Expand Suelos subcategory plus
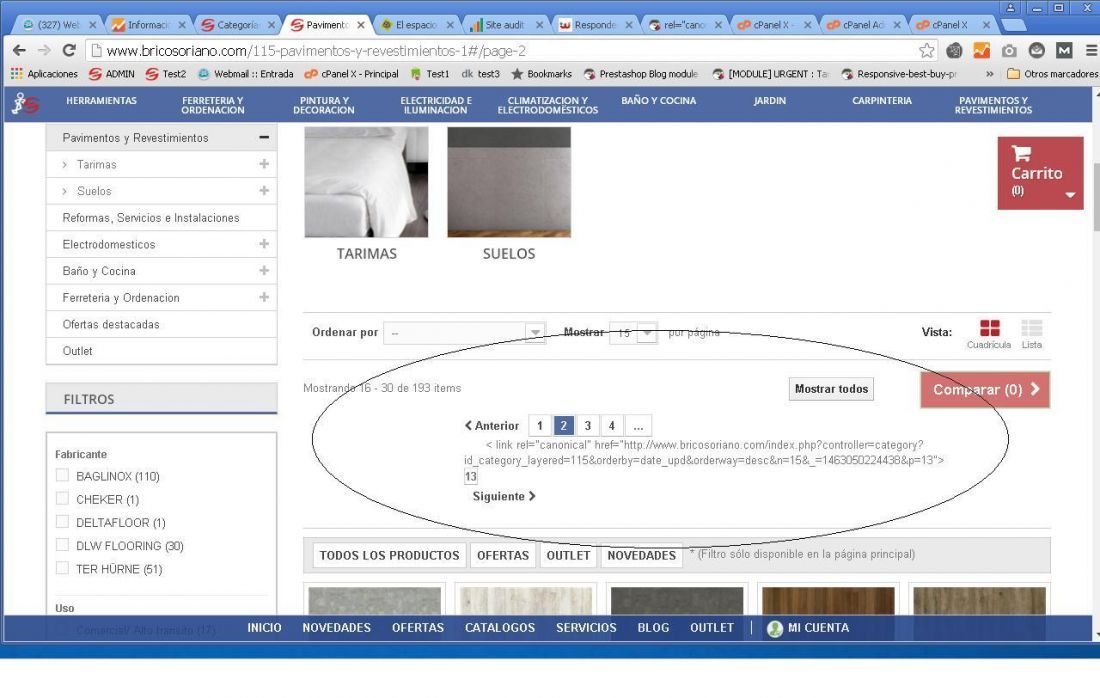1100x698 pixels. click(264, 190)
